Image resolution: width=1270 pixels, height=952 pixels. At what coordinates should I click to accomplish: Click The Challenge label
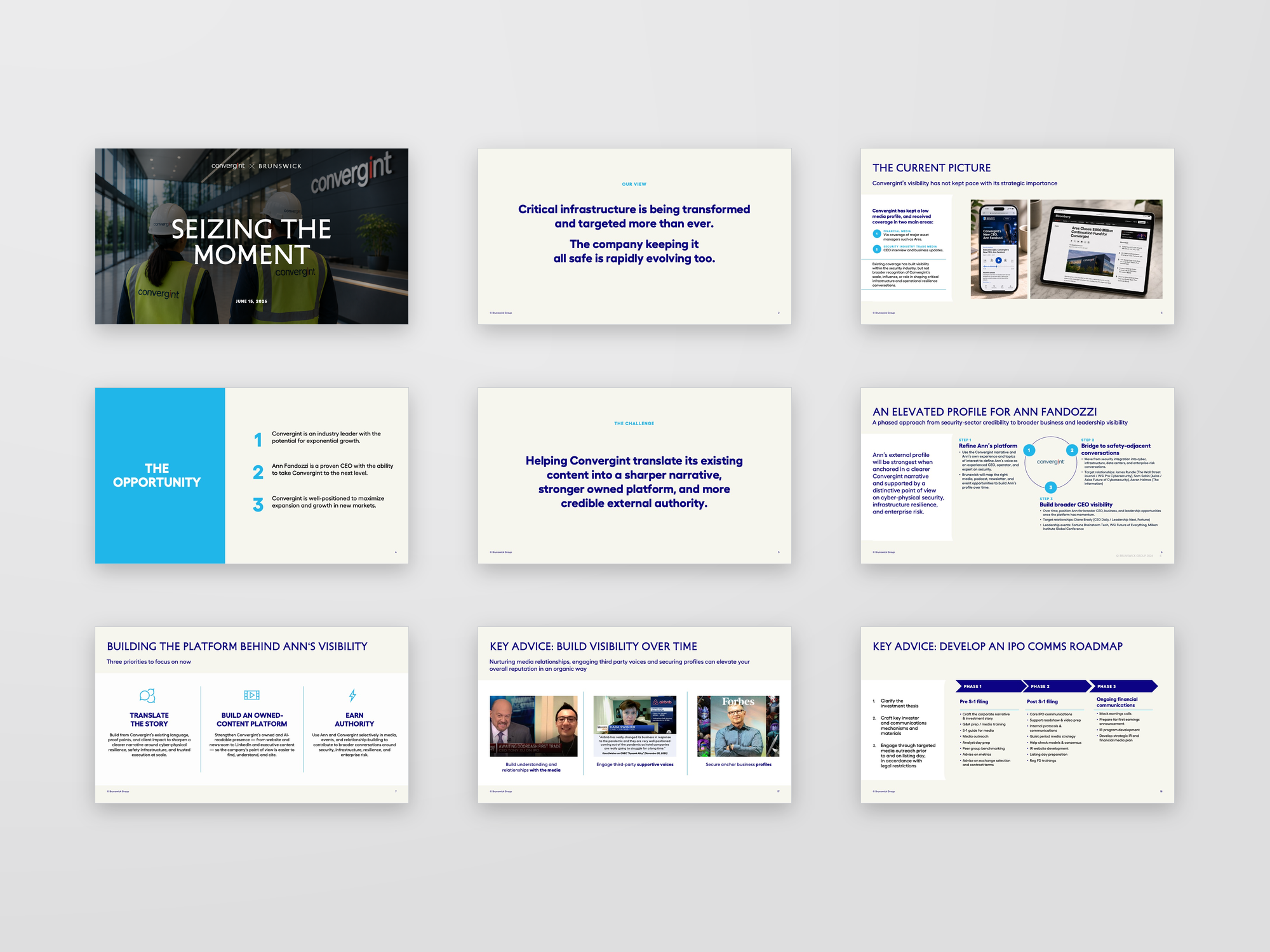coord(634,423)
